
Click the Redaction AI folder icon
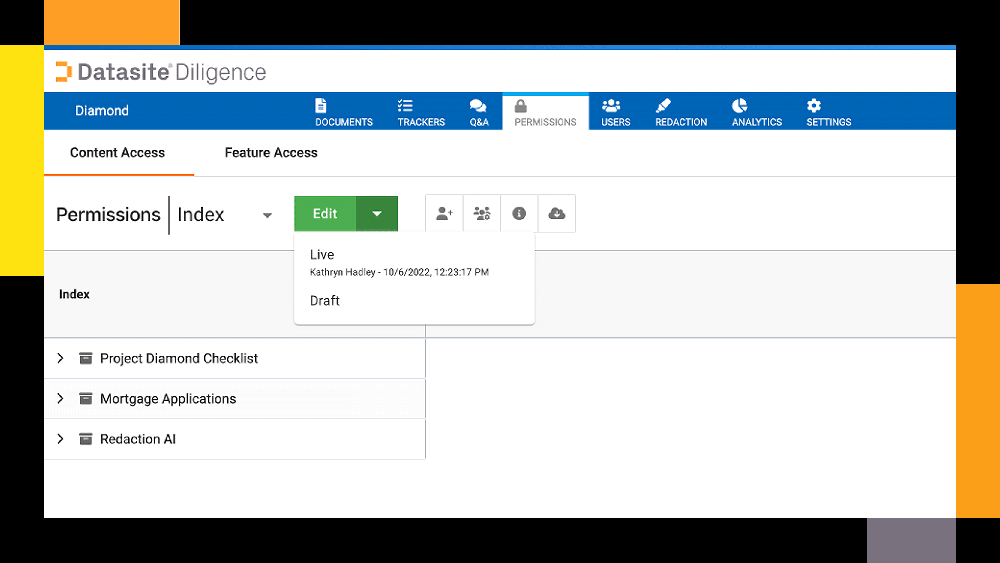pyautogui.click(x=85, y=439)
